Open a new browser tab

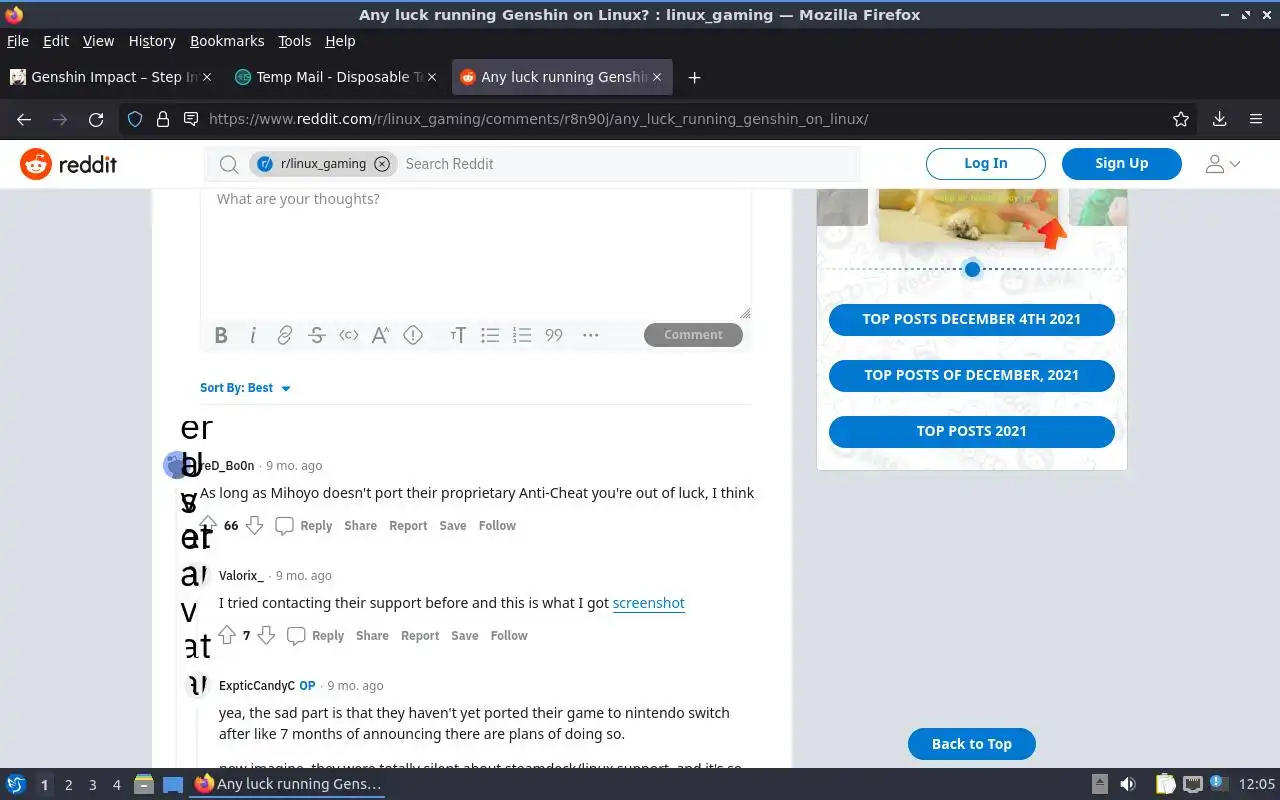point(694,77)
